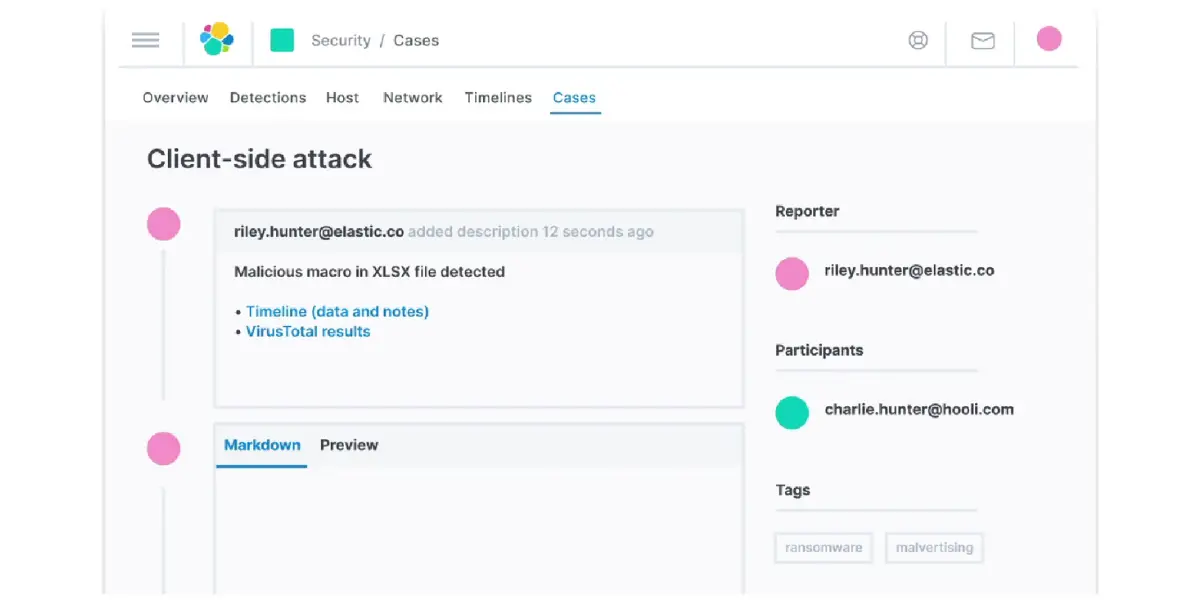Image resolution: width=1200 pixels, height=600 pixels.
Task: Open the help lifebuoy icon
Action: coord(918,40)
